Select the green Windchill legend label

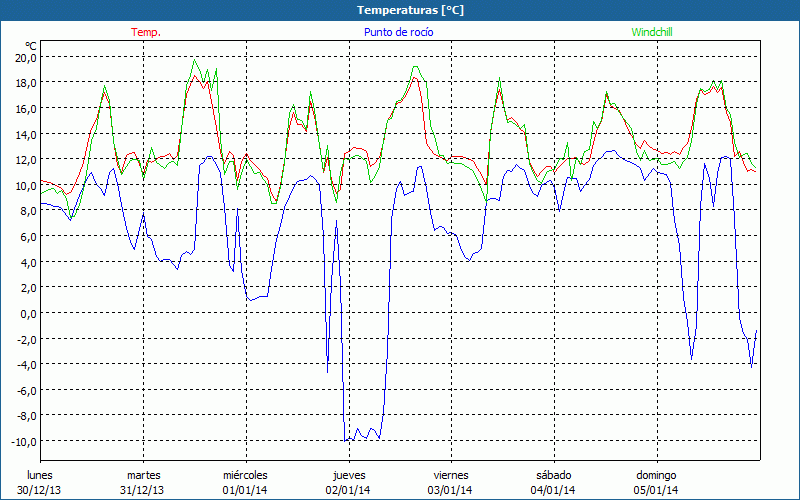click(x=650, y=32)
